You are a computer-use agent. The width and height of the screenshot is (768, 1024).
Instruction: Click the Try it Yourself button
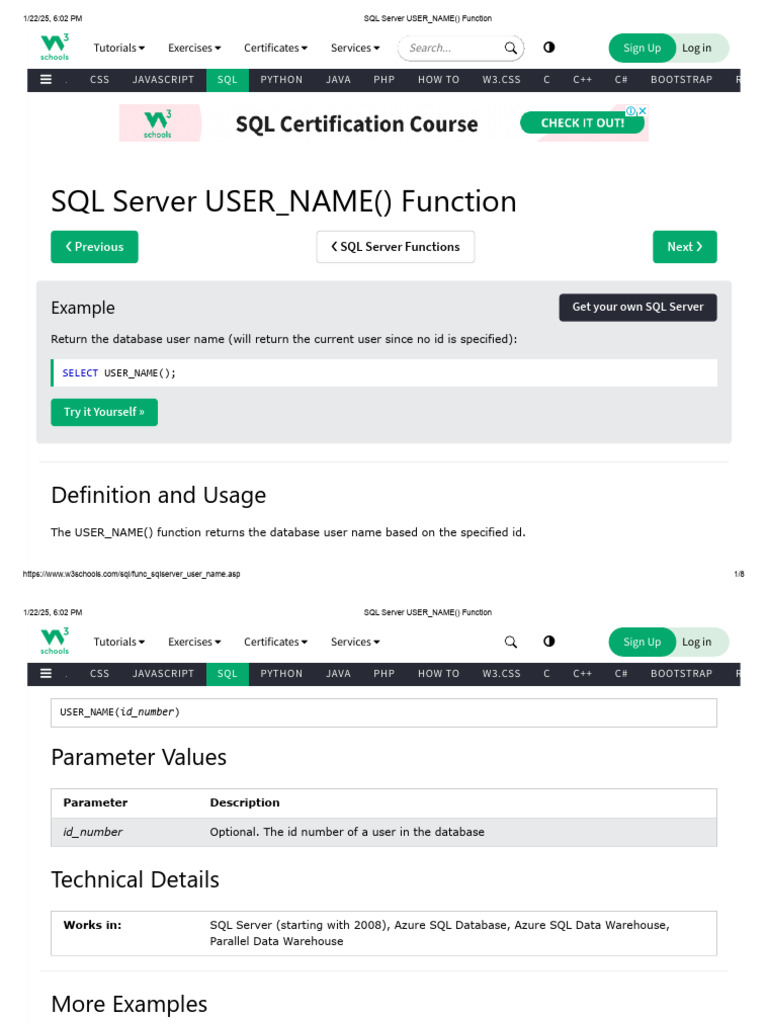point(104,412)
